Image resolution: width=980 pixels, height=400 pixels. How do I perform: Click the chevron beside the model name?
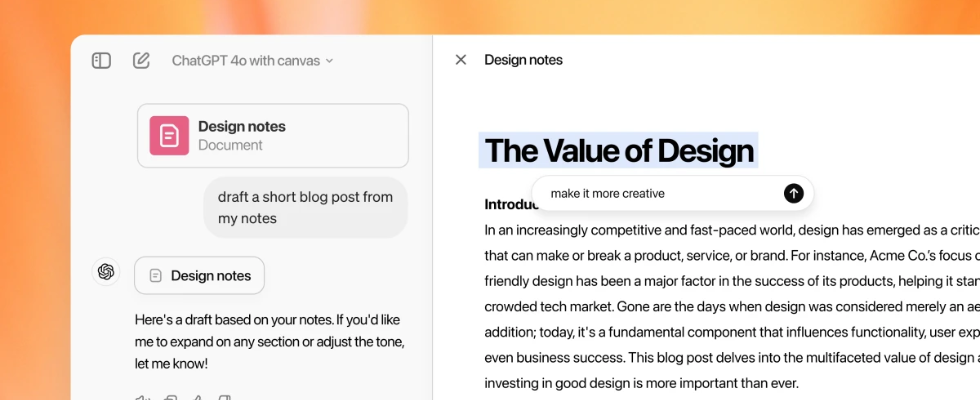[330, 61]
